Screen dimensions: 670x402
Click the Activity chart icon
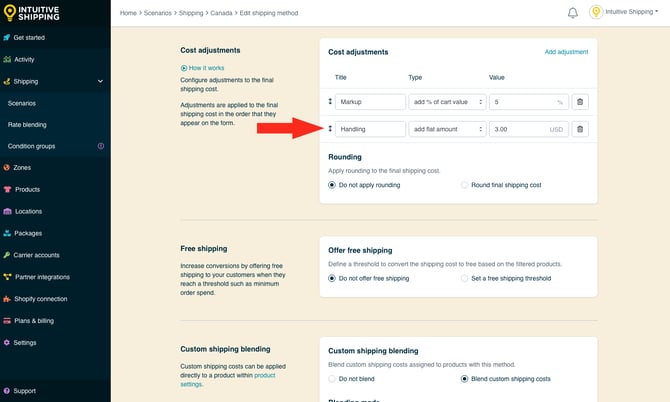[7, 59]
